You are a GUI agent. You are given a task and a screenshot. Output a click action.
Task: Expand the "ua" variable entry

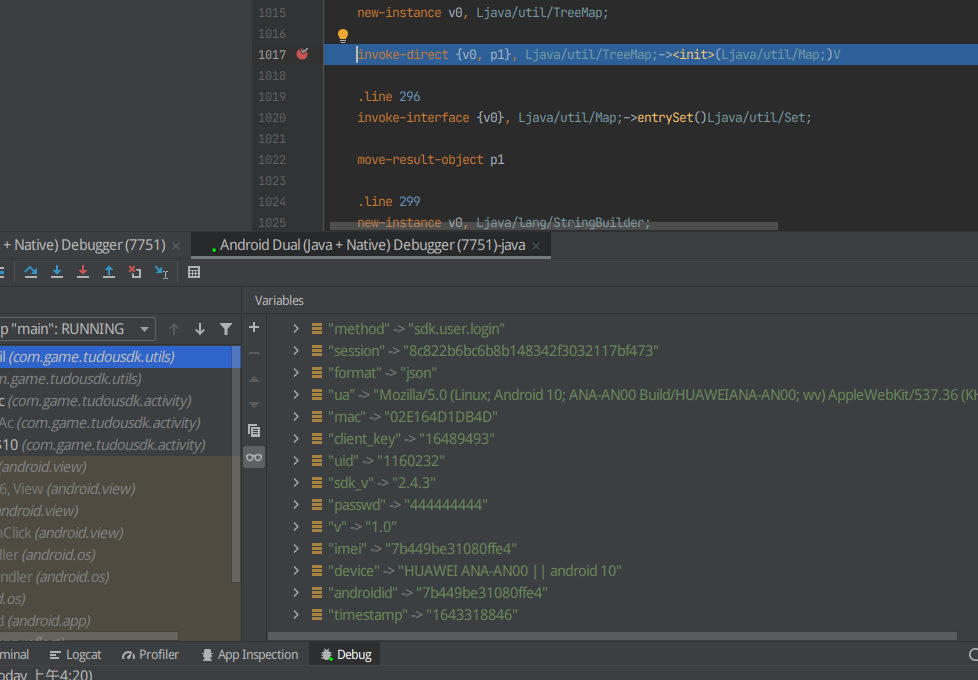coord(296,394)
